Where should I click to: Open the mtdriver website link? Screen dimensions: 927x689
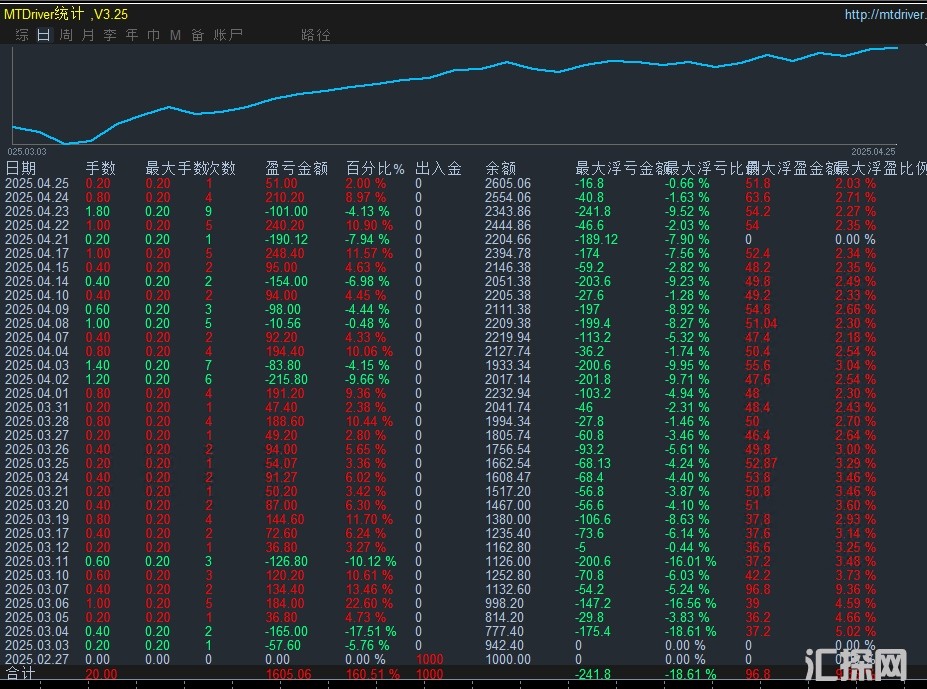point(883,15)
